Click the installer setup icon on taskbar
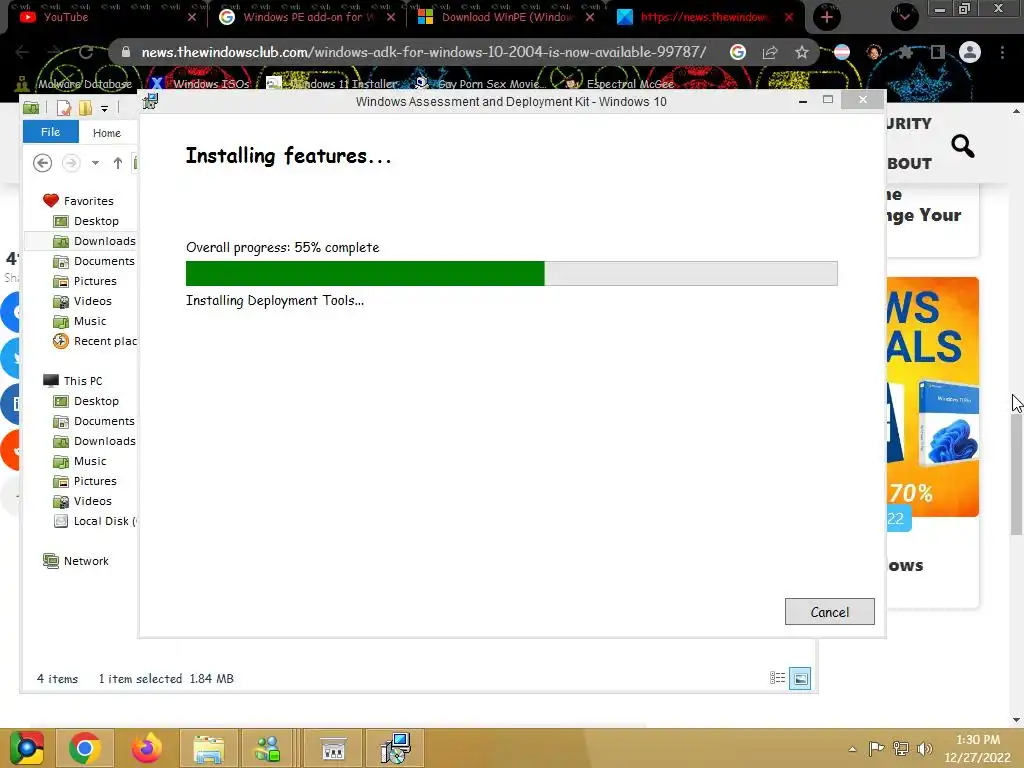This screenshot has width=1024, height=768. (x=396, y=748)
